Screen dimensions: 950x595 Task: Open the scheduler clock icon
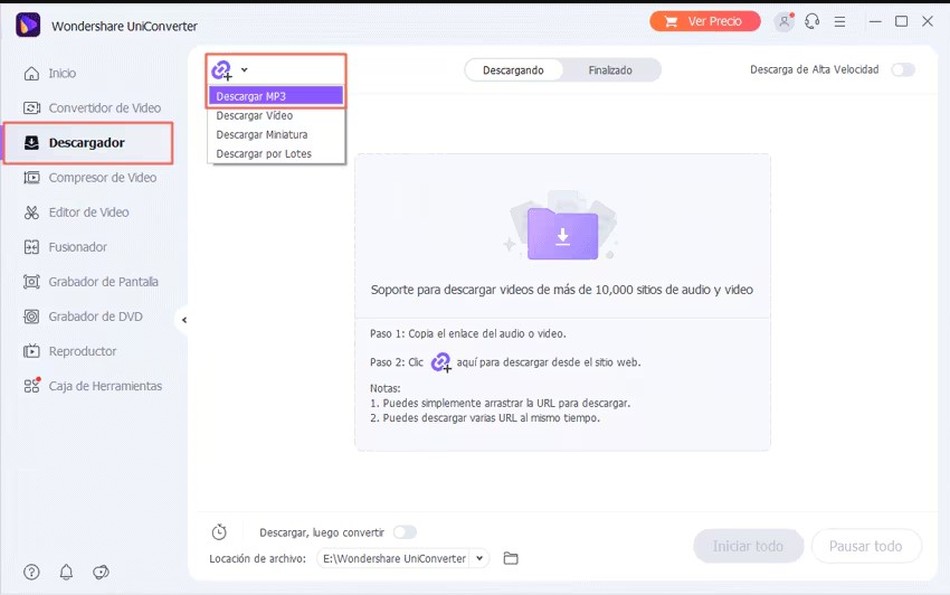[x=219, y=532]
